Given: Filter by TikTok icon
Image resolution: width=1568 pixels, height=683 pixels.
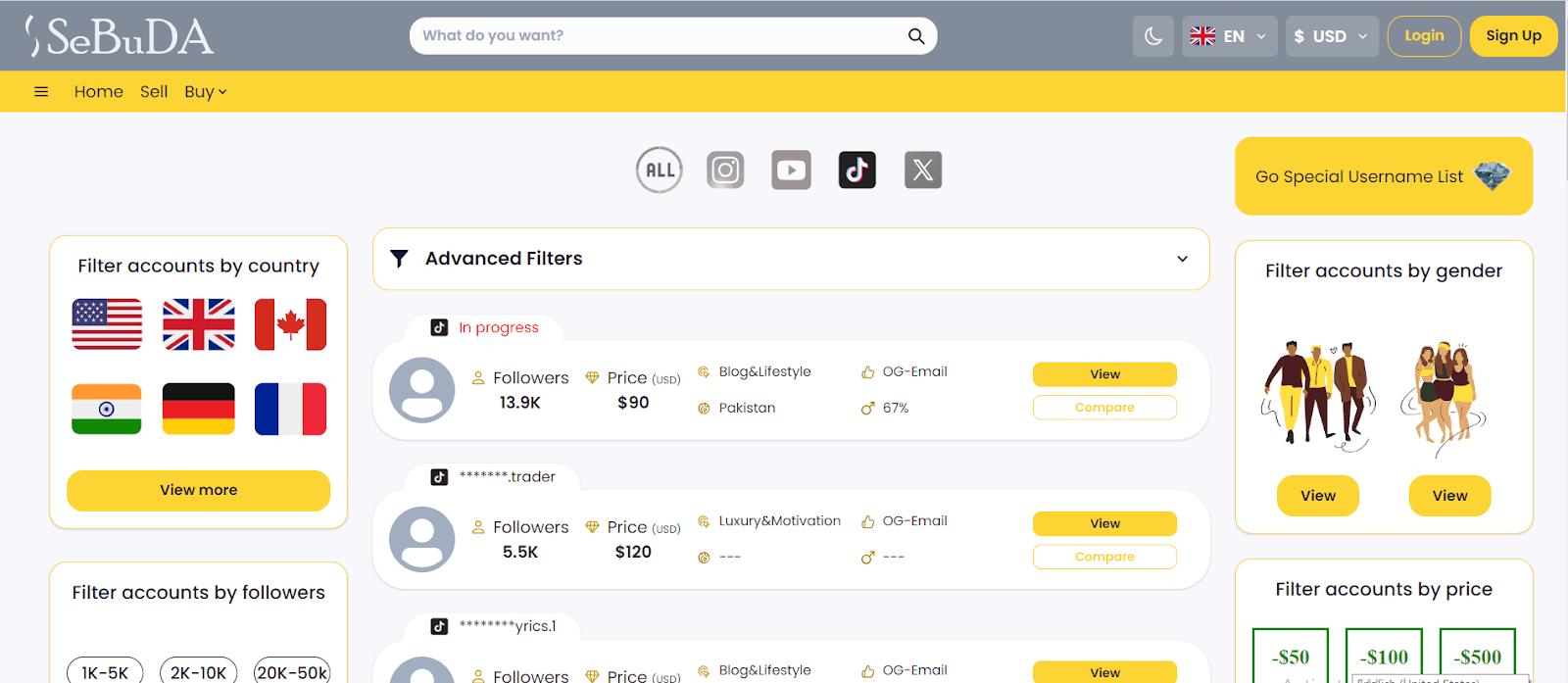Looking at the screenshot, I should point(857,171).
